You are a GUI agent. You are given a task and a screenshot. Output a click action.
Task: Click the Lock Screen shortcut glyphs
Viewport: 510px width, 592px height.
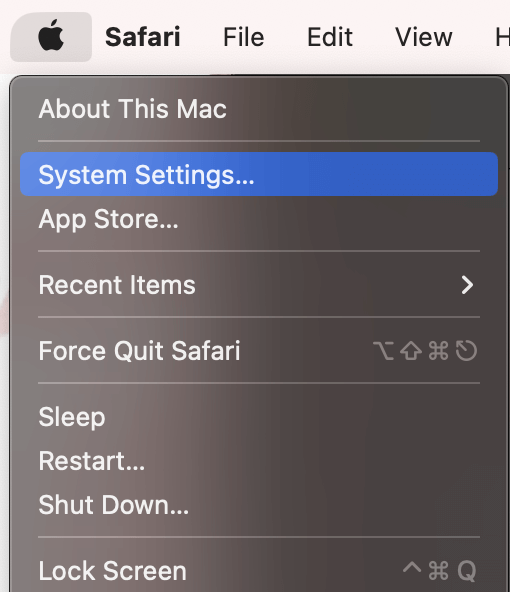440,570
